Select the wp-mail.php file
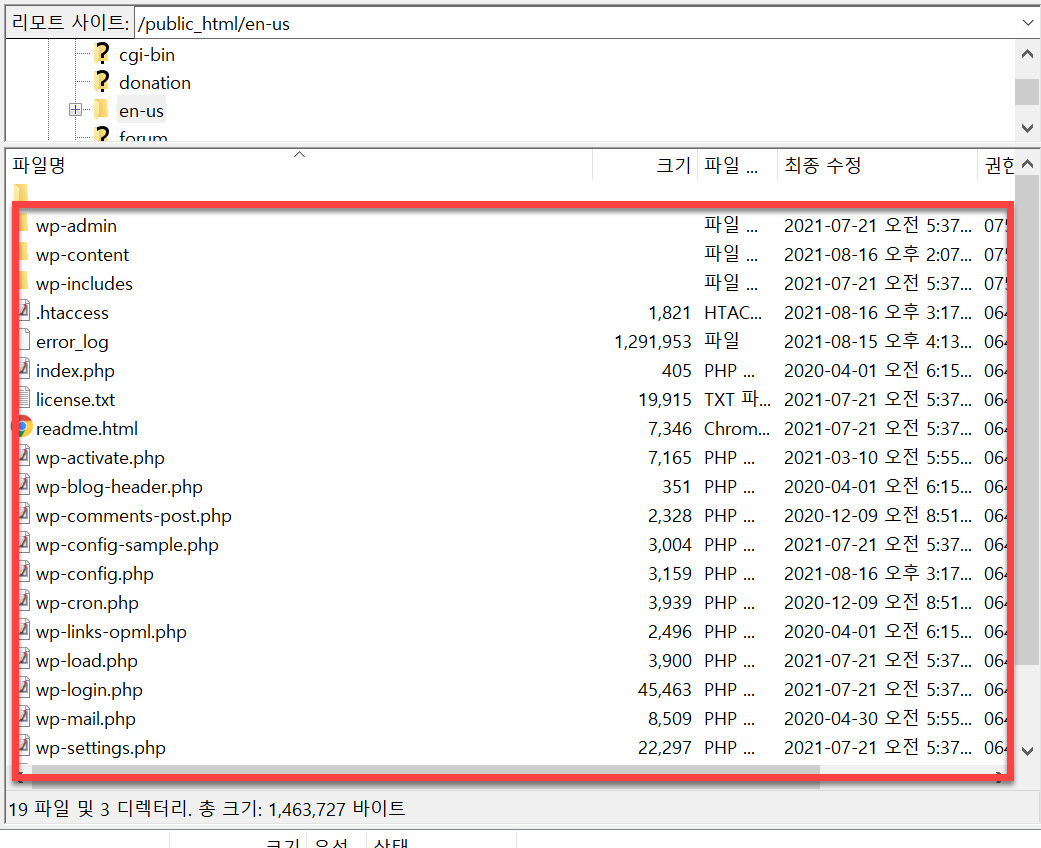Image resolution: width=1041 pixels, height=848 pixels. tap(86, 719)
